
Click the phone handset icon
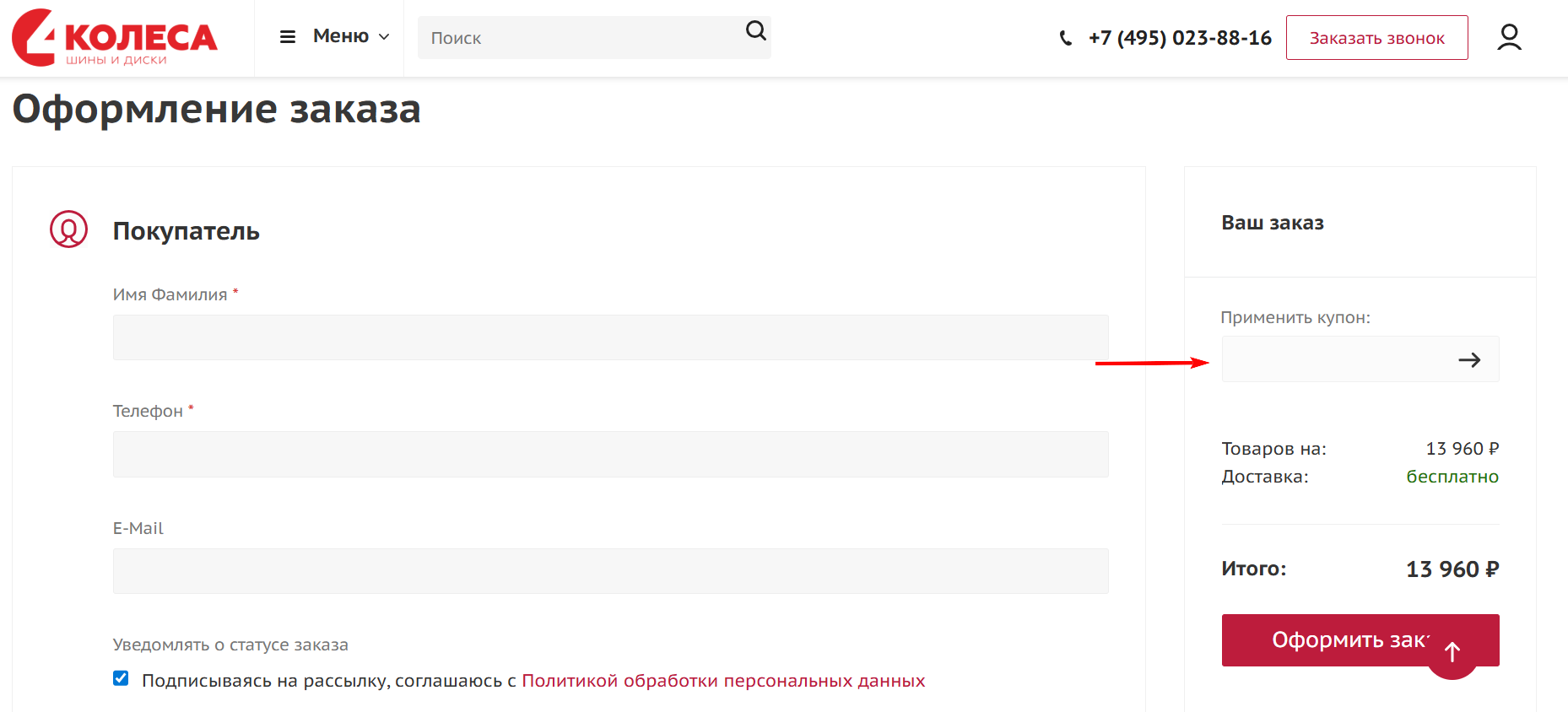[x=1066, y=38]
